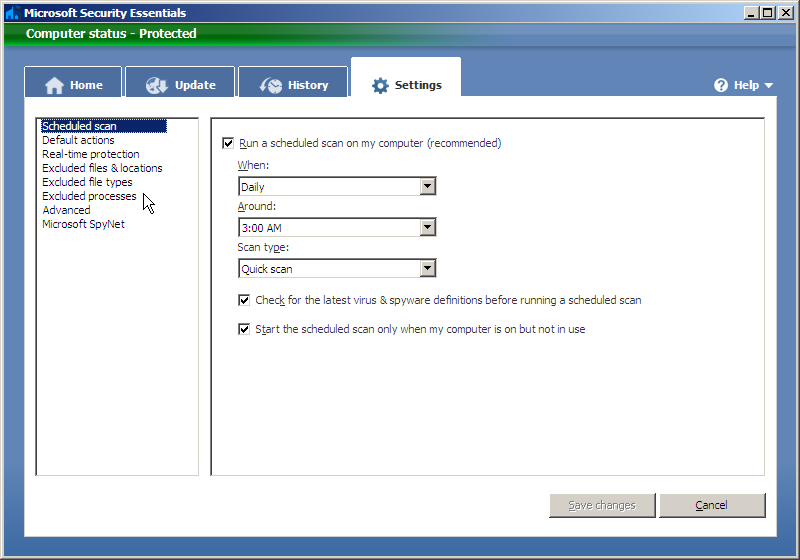Click the Save changes button
800x560 pixels.
coord(602,505)
